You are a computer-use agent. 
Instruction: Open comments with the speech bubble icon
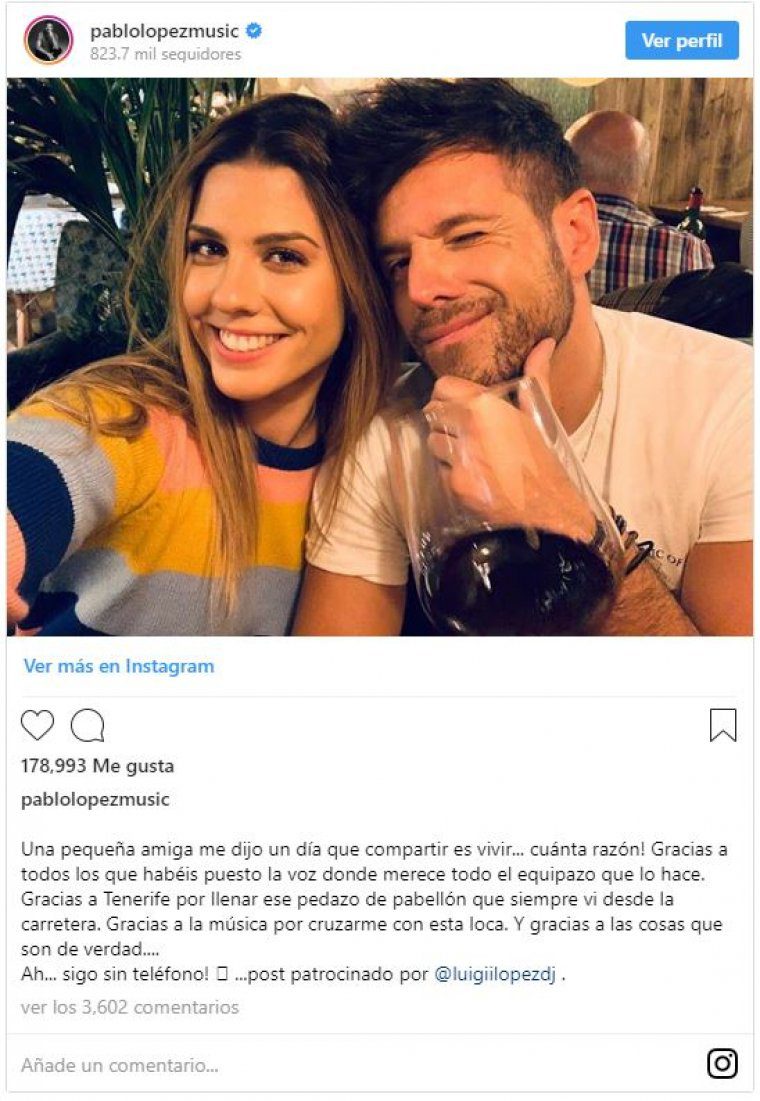click(x=88, y=725)
